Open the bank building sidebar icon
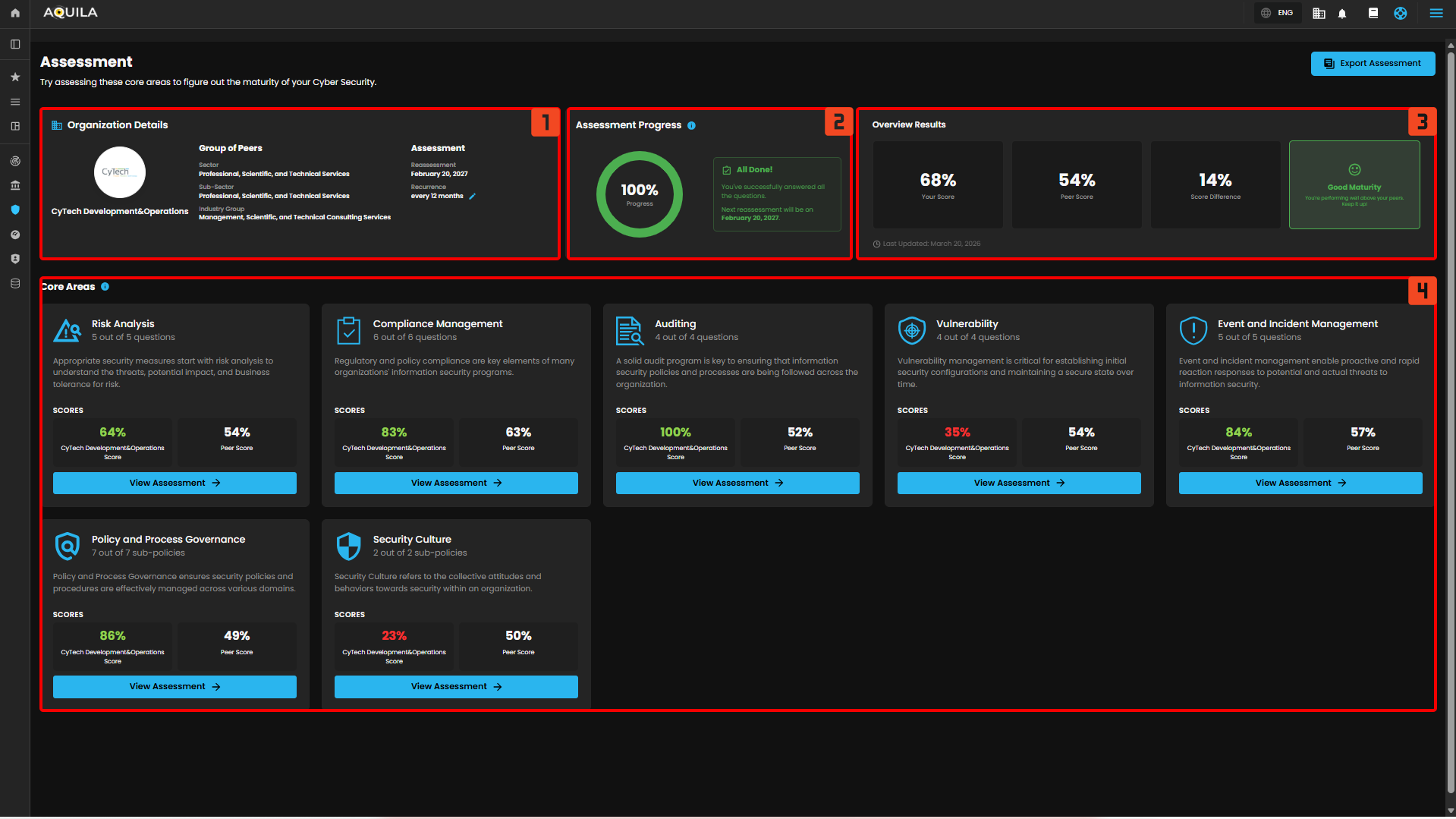Screen dimensions: 1456x819 (14, 185)
